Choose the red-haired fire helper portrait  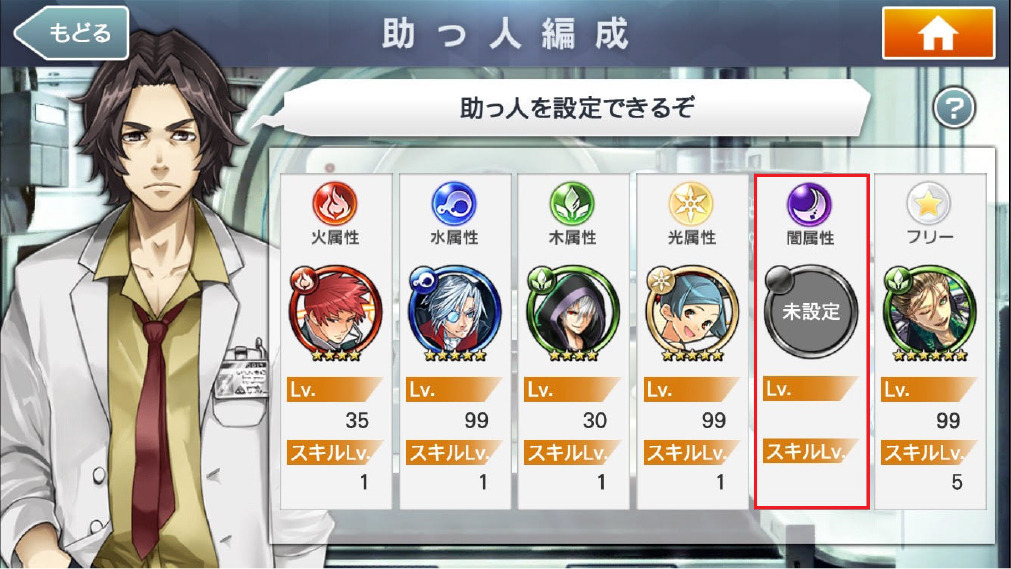[x=335, y=313]
